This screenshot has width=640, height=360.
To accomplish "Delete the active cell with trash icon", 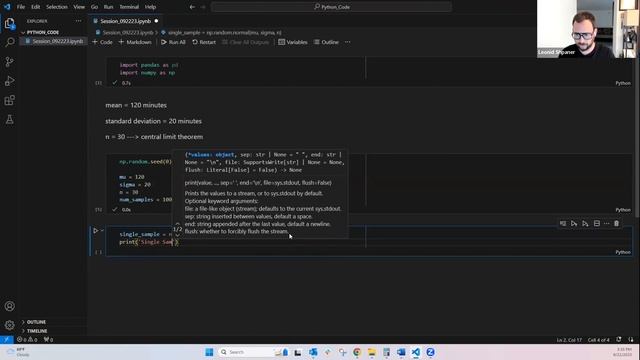I will point(616,224).
